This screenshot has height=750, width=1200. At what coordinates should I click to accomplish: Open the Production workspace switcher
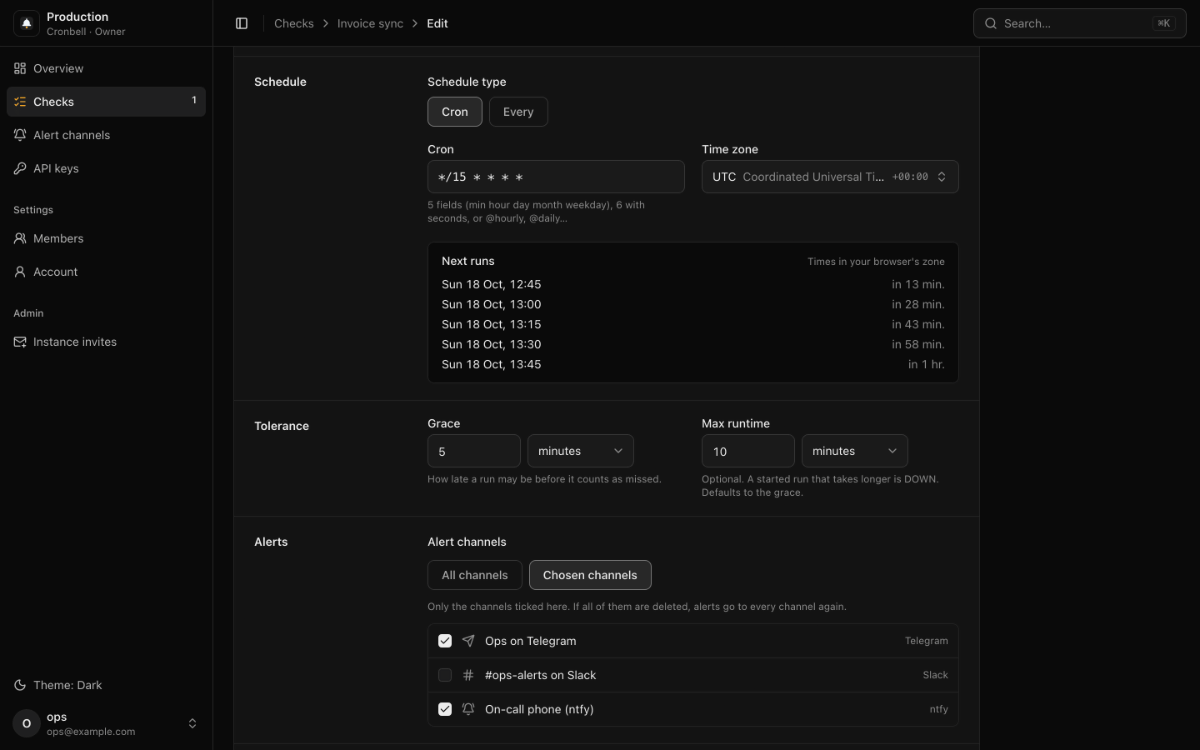106,23
